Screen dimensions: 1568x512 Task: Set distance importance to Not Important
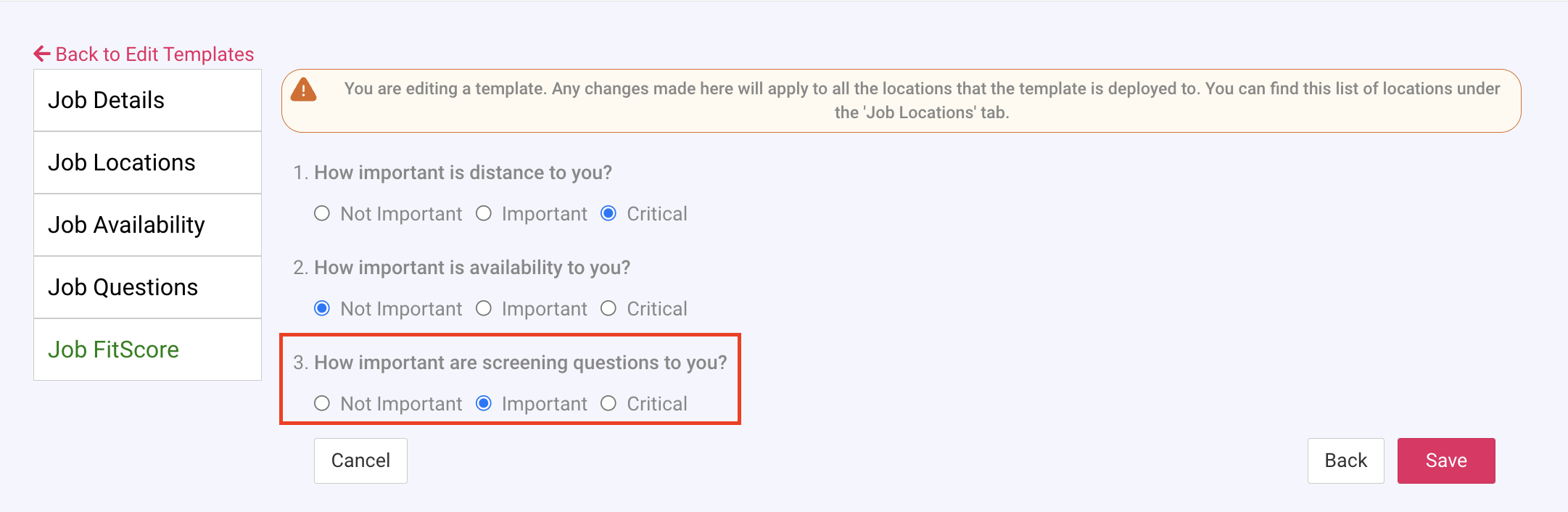pyautogui.click(x=322, y=213)
